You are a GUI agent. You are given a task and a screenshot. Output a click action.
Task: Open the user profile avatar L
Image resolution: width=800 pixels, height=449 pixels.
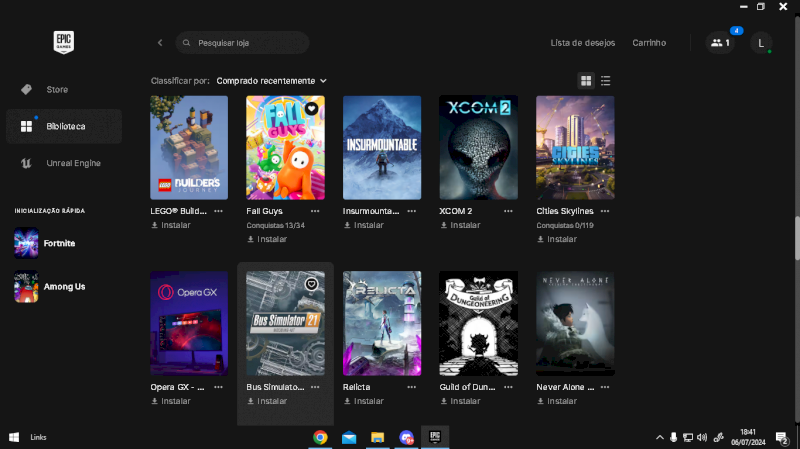click(x=761, y=43)
